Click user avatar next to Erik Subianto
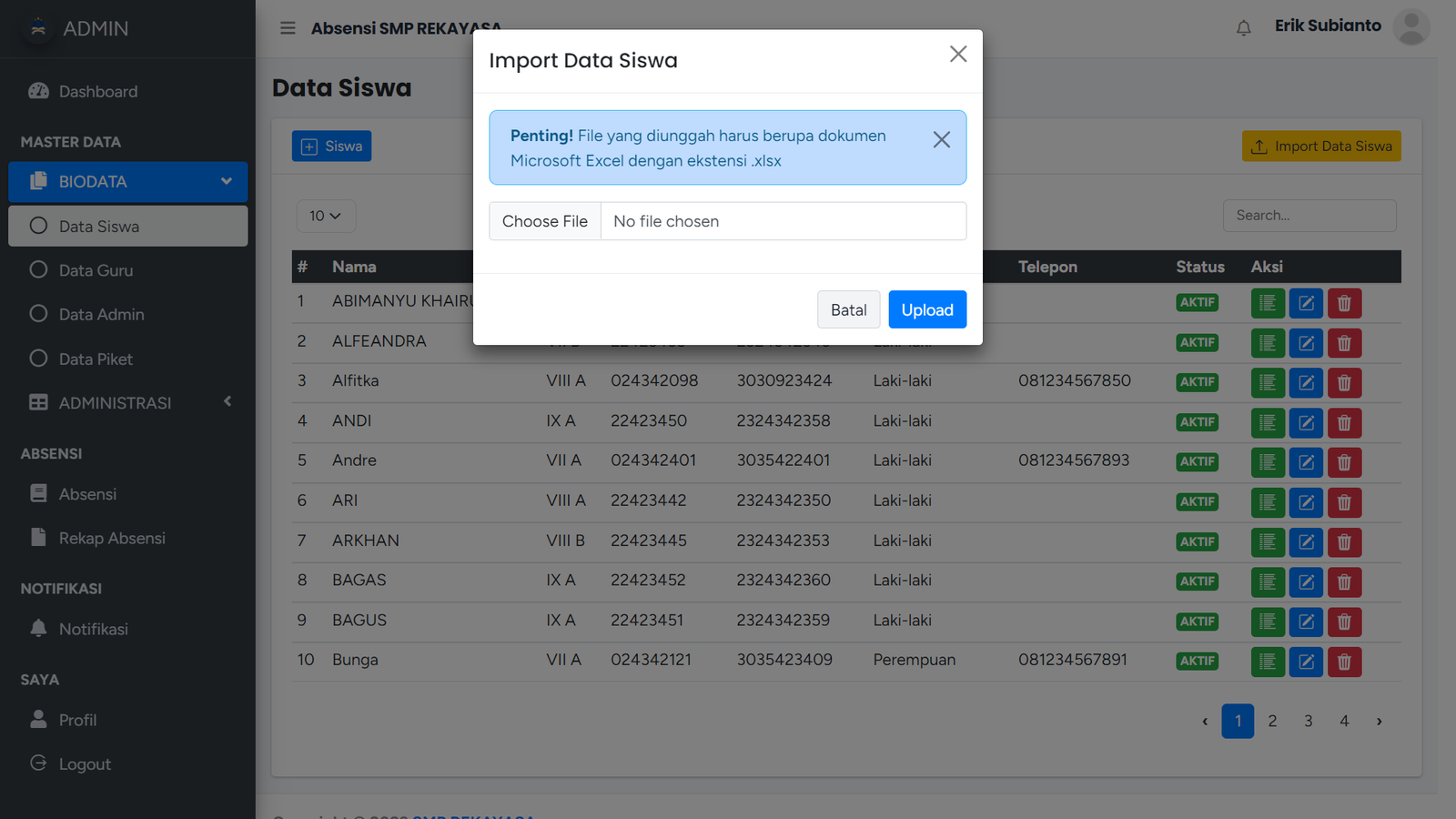Screen dimensions: 1456x819 1410,27
